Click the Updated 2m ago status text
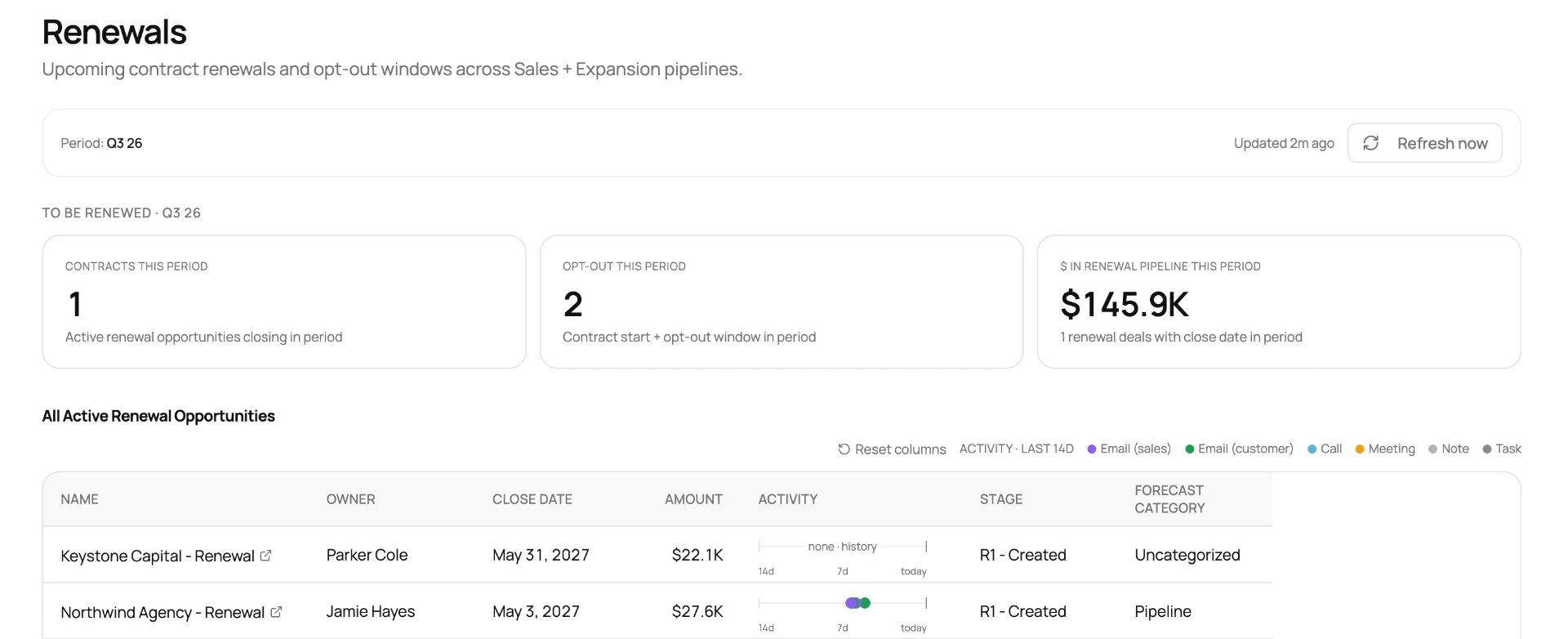Image resolution: width=1568 pixels, height=639 pixels. pos(1284,143)
